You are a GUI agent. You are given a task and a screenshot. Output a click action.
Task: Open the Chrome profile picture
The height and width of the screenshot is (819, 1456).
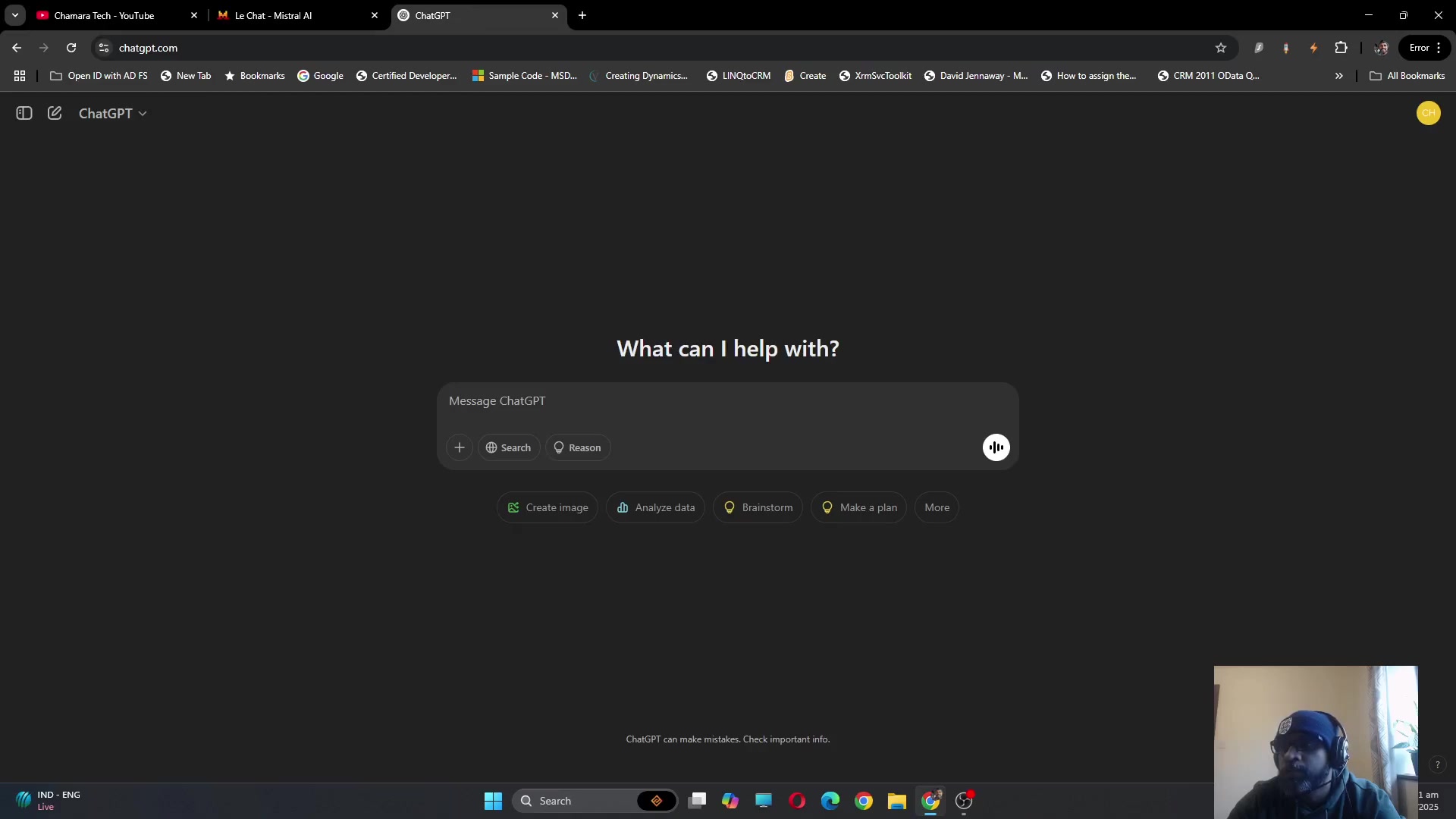pyautogui.click(x=1381, y=48)
